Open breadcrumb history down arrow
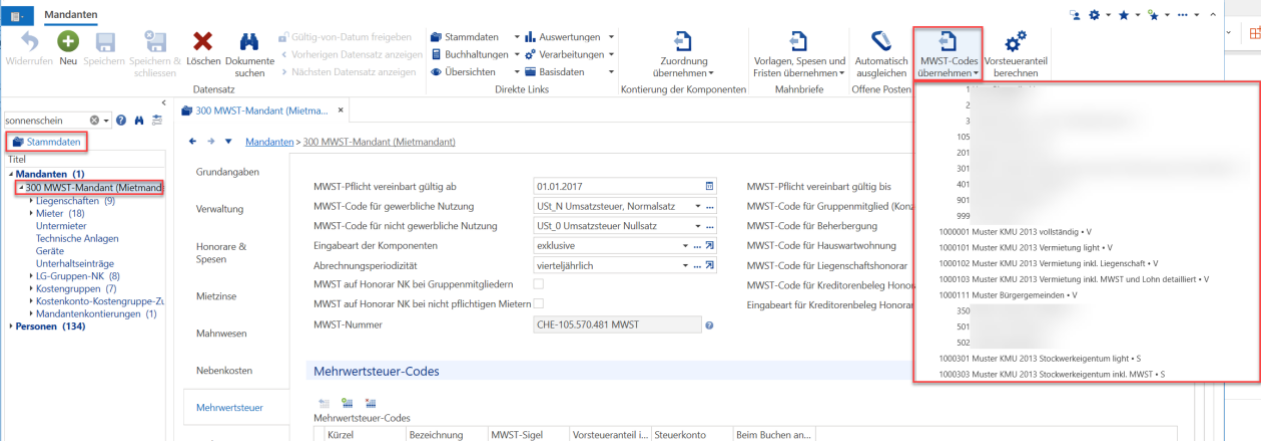Screen dimensions: 1261x441 point(228,141)
